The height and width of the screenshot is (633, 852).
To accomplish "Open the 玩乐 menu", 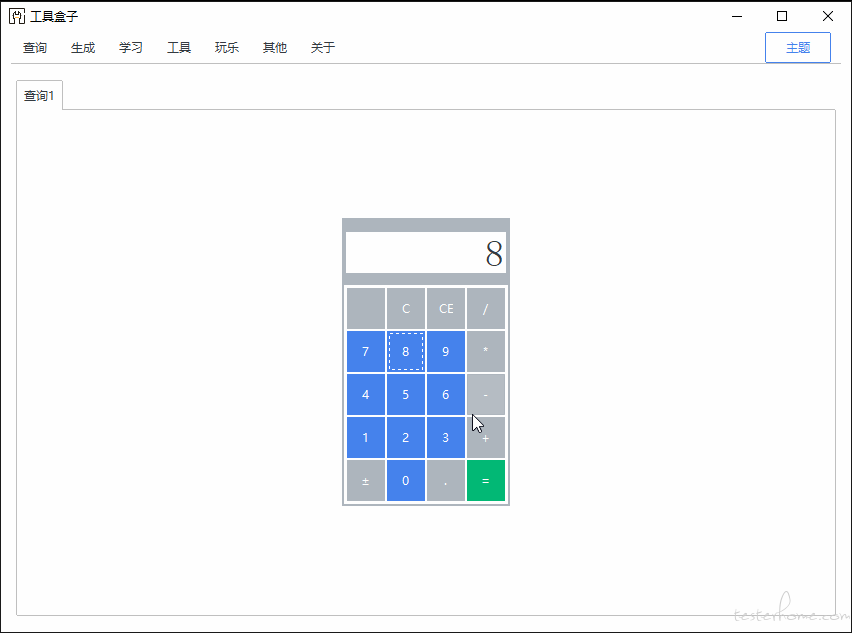I will 227,48.
